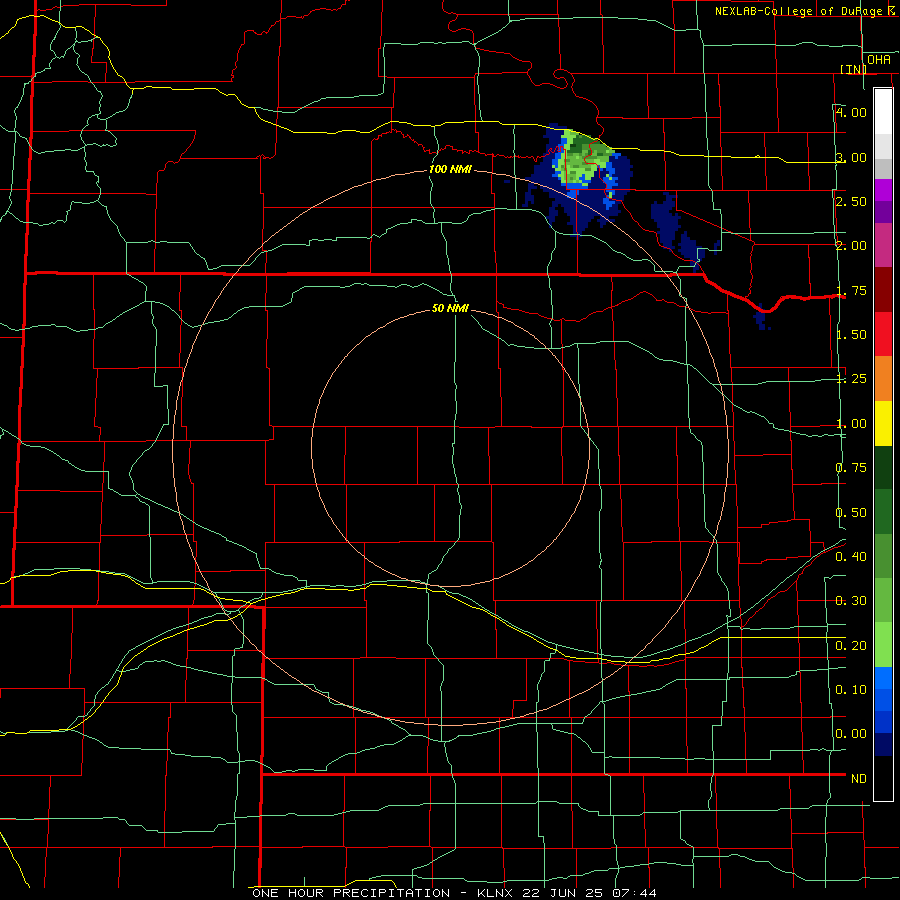Click the 1.50 scale value
This screenshot has height=900, width=900.
click(851, 335)
